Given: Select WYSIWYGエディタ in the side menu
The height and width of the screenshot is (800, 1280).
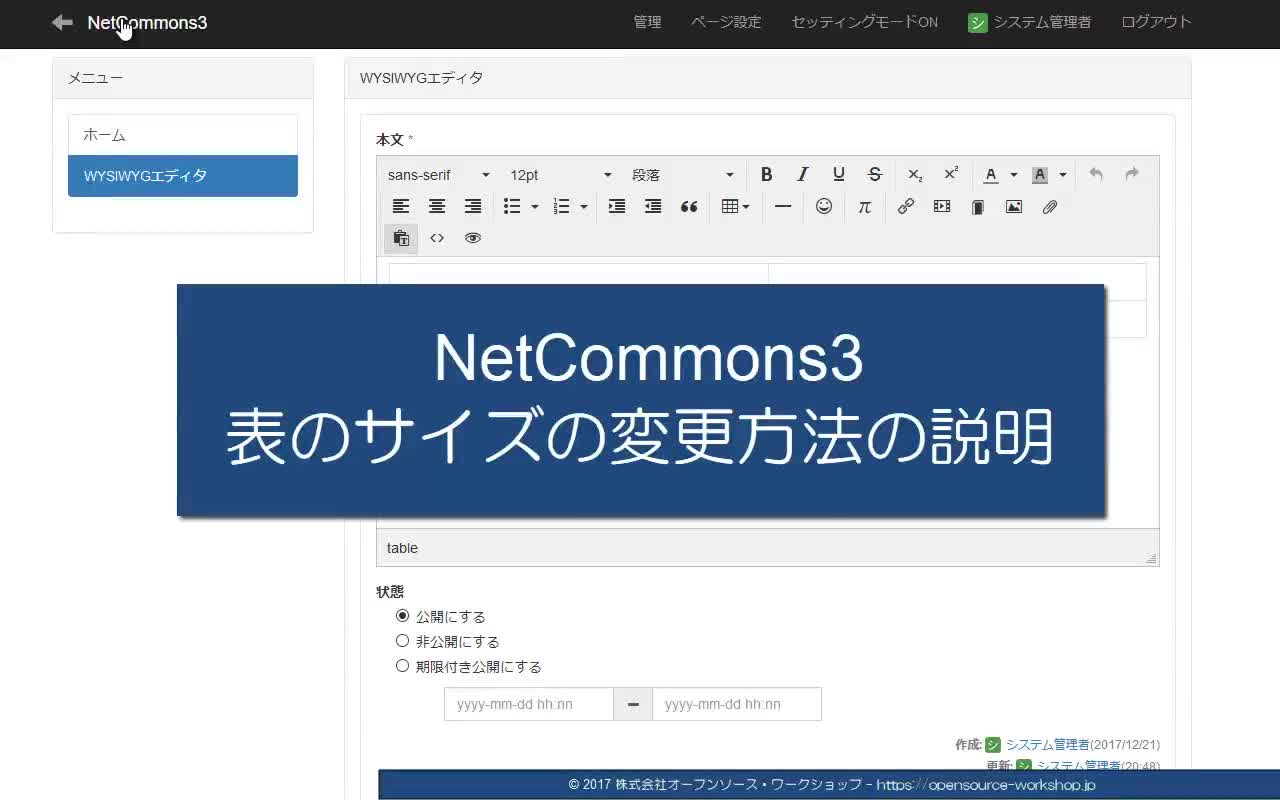Looking at the screenshot, I should point(183,176).
